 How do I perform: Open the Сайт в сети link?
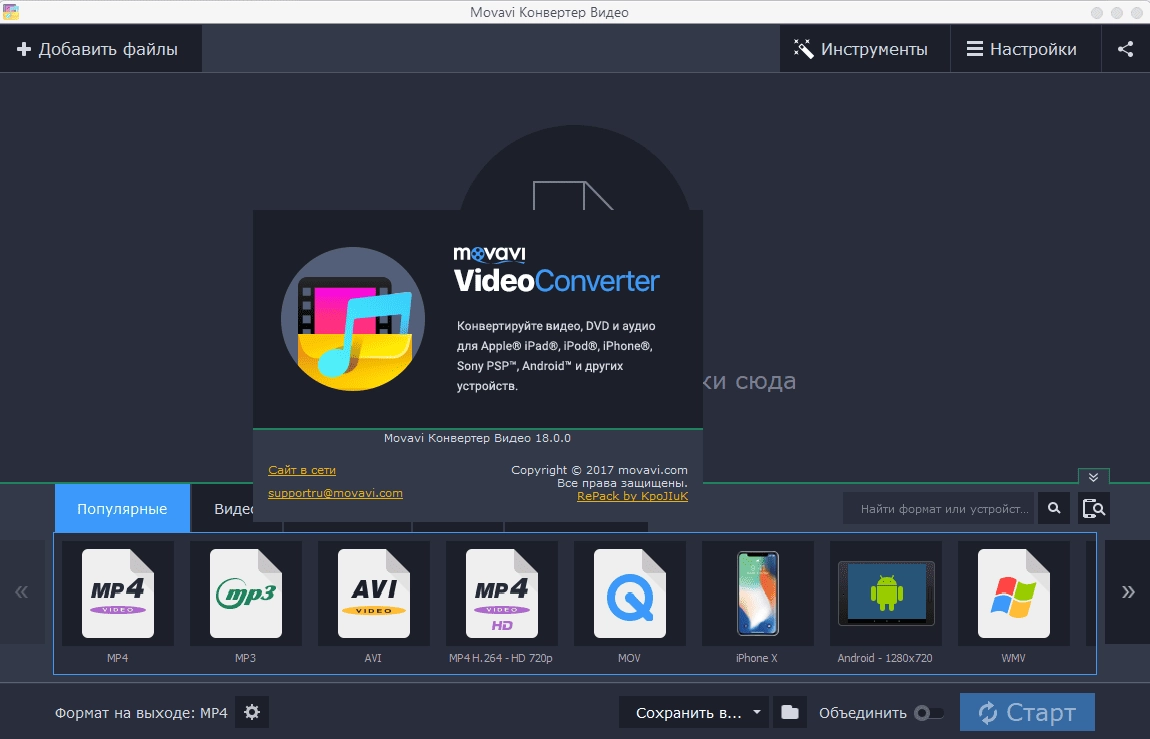pos(302,470)
